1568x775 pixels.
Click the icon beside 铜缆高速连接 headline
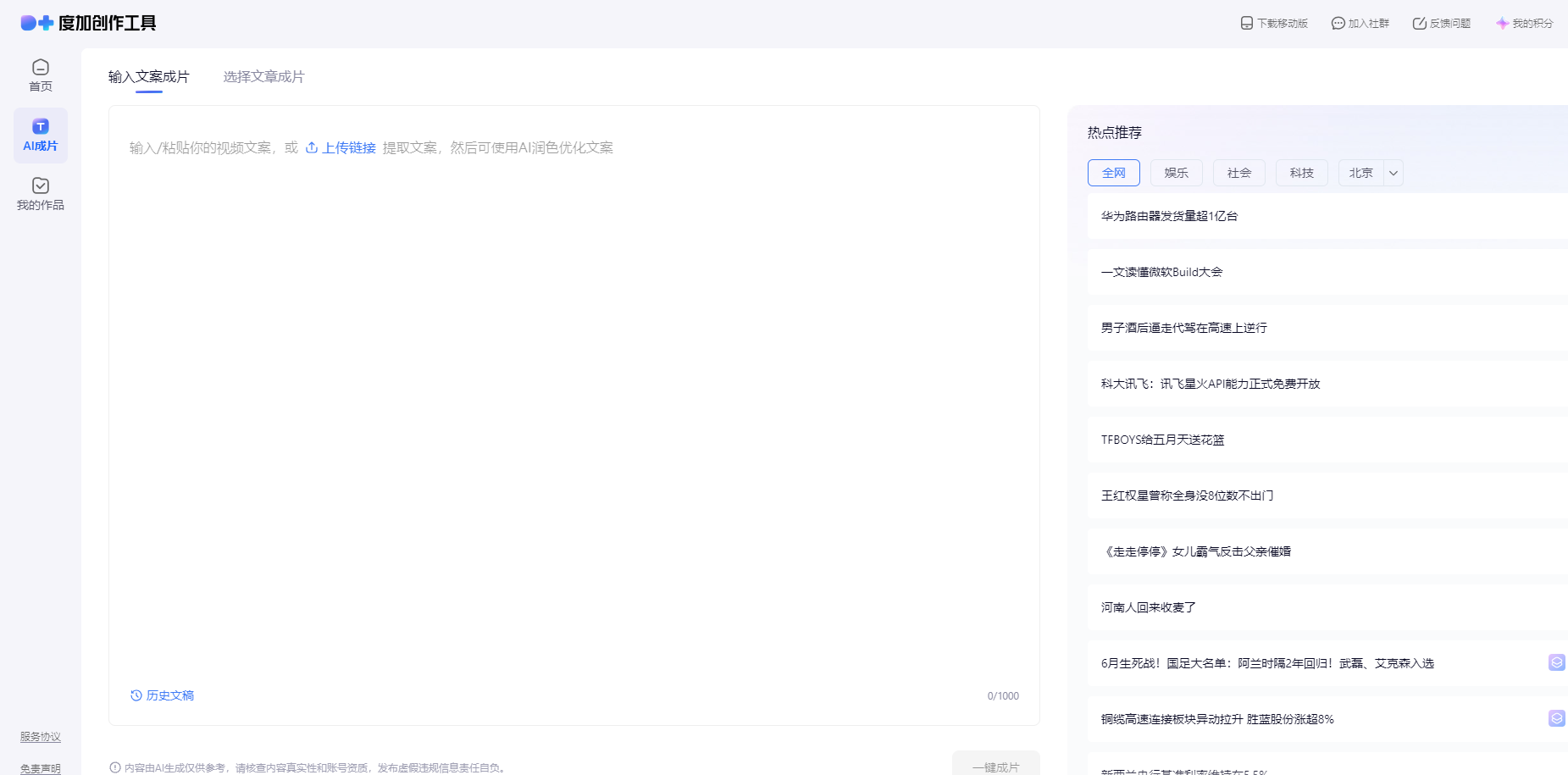(1556, 718)
